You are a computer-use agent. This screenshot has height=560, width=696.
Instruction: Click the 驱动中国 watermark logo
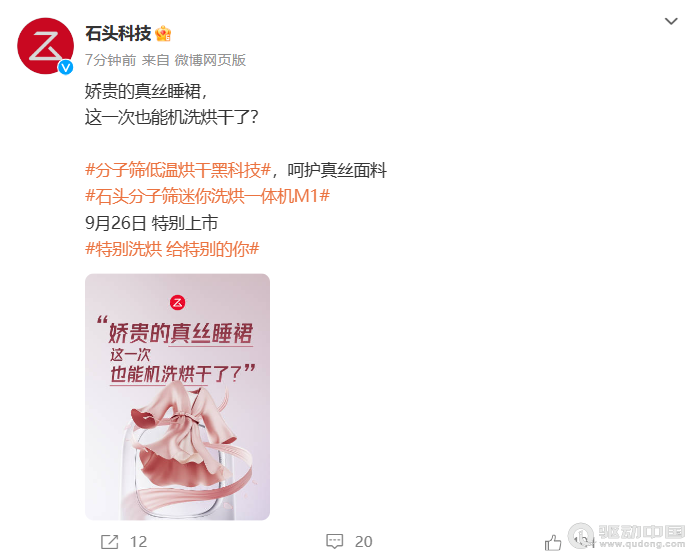coord(627,536)
